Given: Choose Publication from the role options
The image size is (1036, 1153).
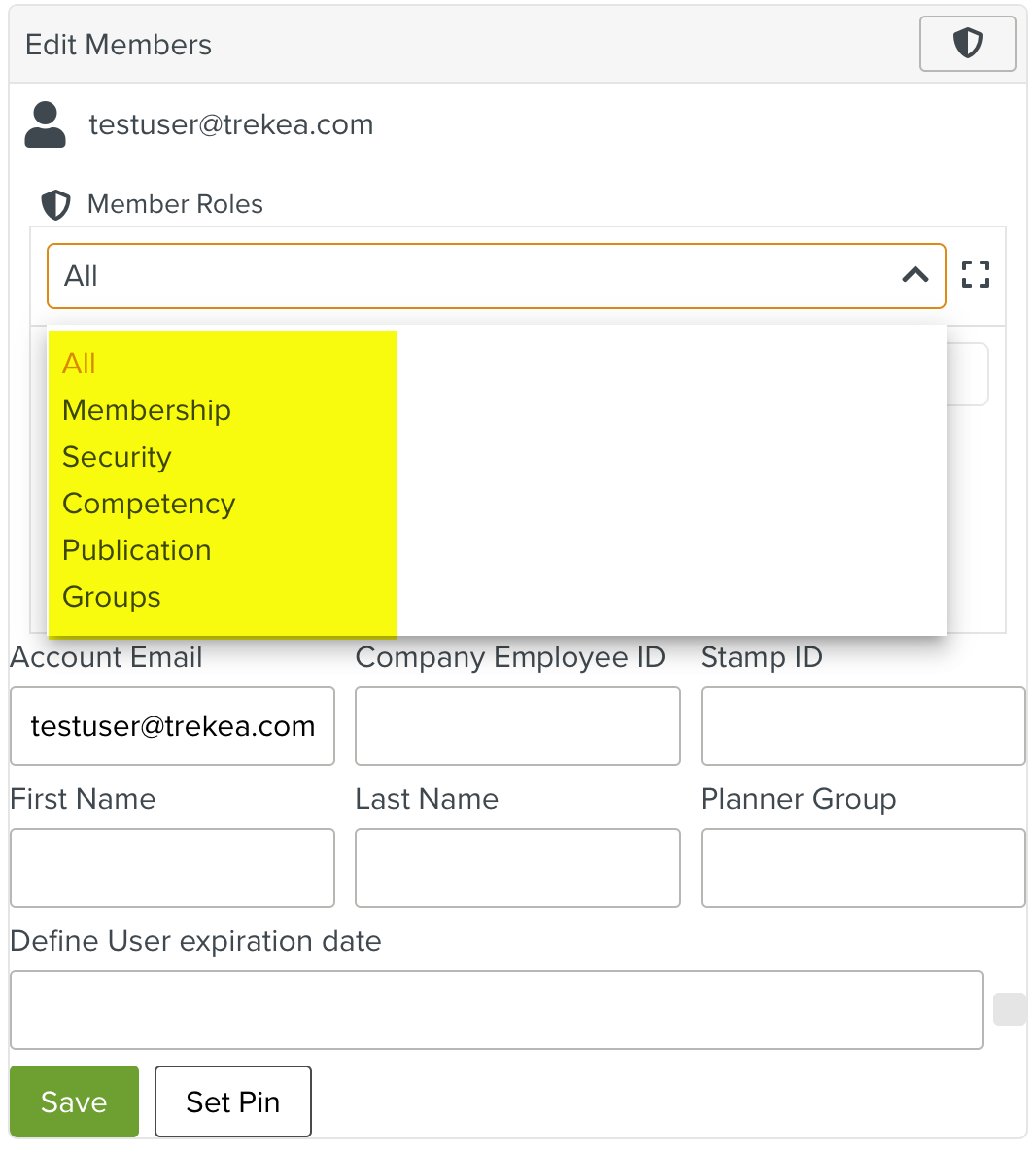Looking at the screenshot, I should pyautogui.click(x=136, y=549).
